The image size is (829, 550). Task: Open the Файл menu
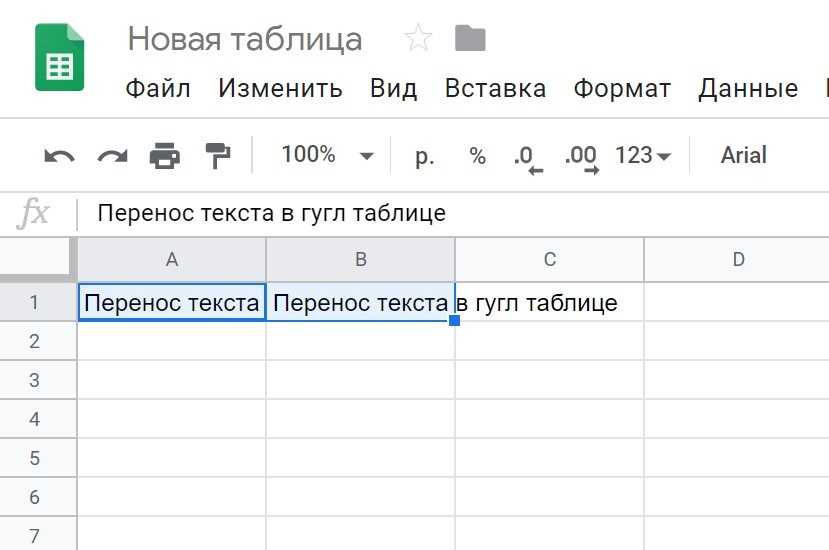[158, 89]
